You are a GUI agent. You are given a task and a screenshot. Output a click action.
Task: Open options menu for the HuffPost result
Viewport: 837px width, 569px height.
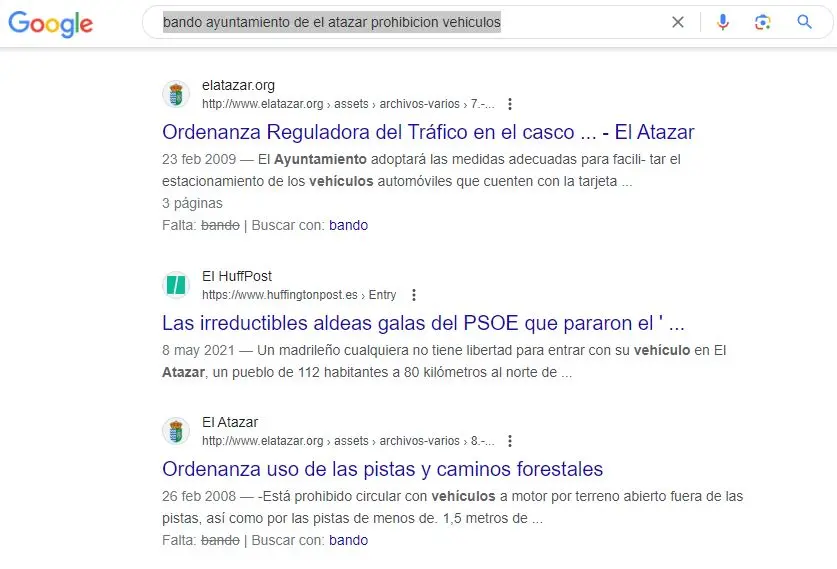tap(414, 295)
